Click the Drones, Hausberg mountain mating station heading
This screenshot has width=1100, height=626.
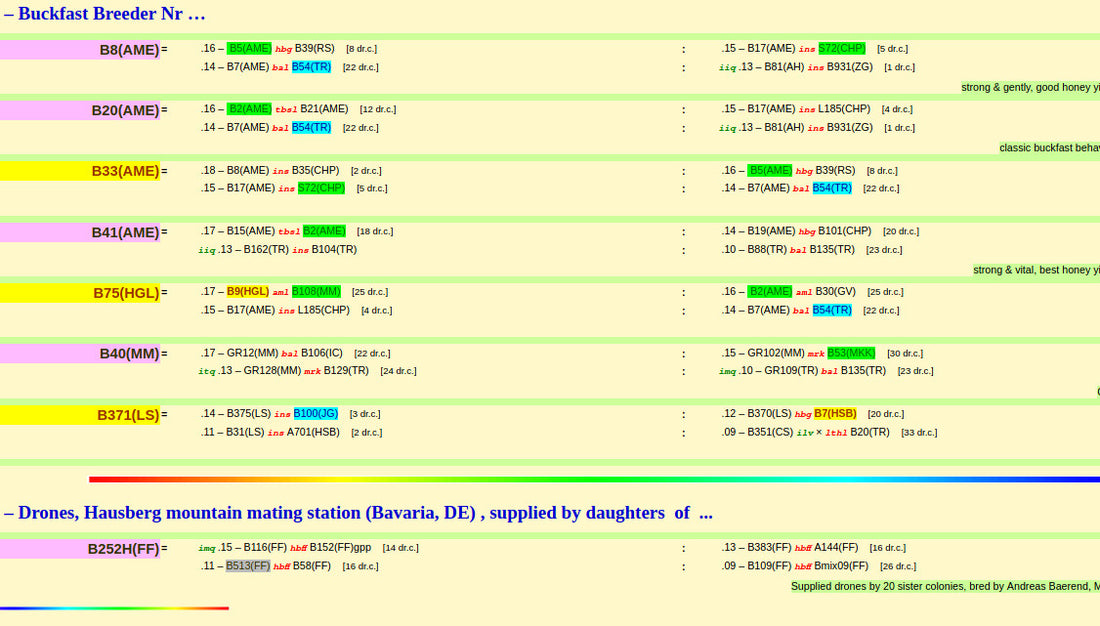pos(358,513)
